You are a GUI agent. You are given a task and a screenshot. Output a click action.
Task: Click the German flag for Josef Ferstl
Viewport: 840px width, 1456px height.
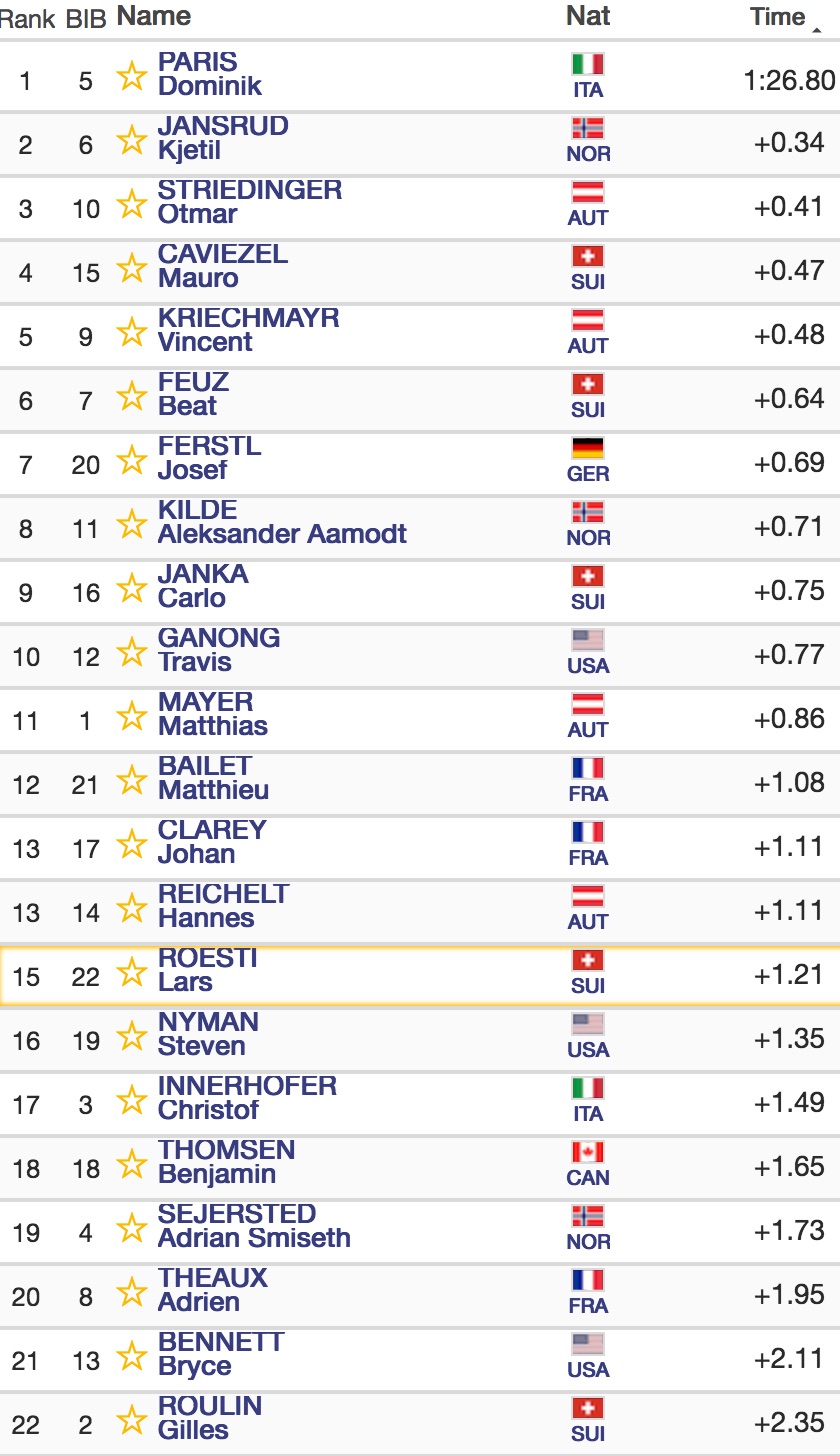588,448
